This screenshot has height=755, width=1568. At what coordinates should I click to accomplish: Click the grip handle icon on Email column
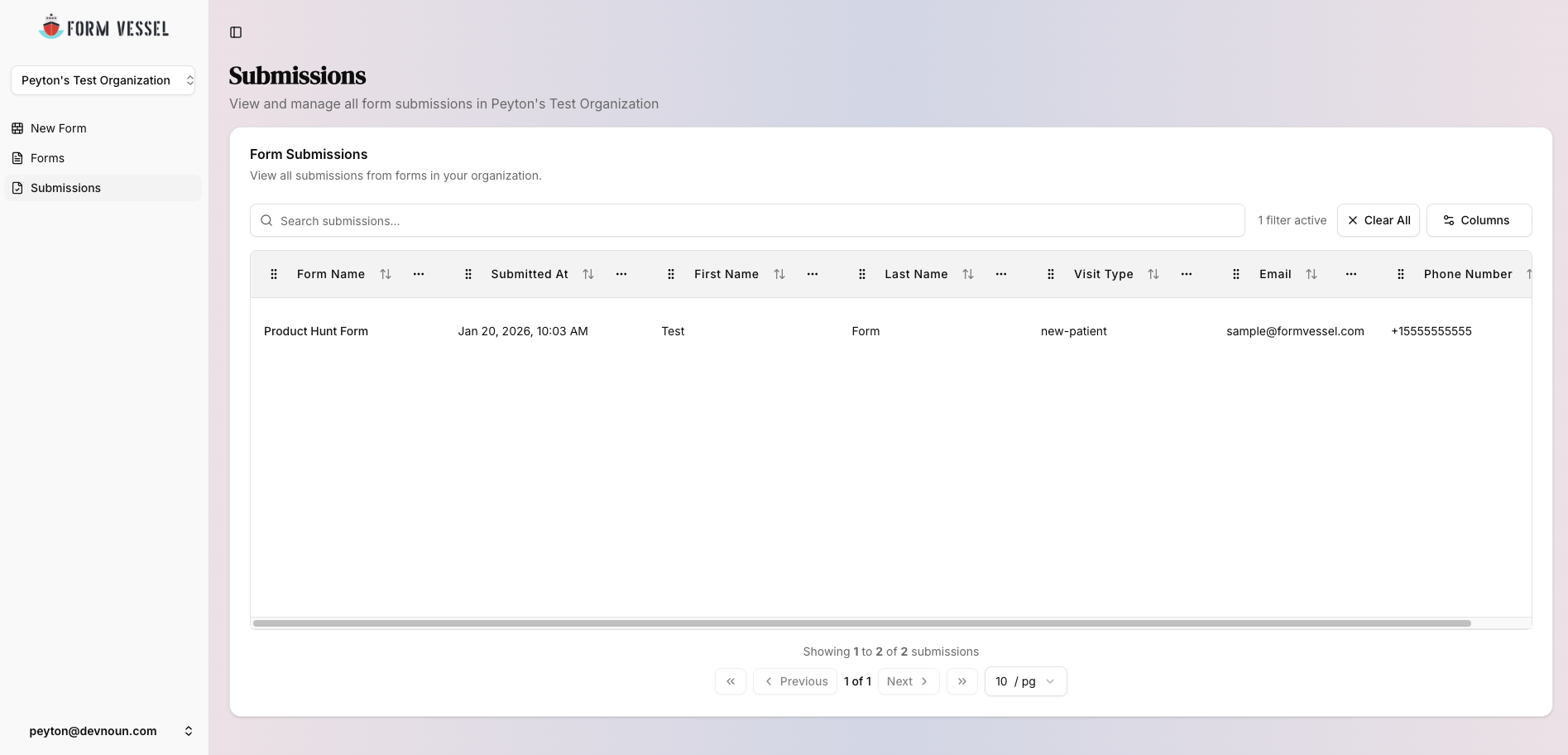tap(1236, 274)
